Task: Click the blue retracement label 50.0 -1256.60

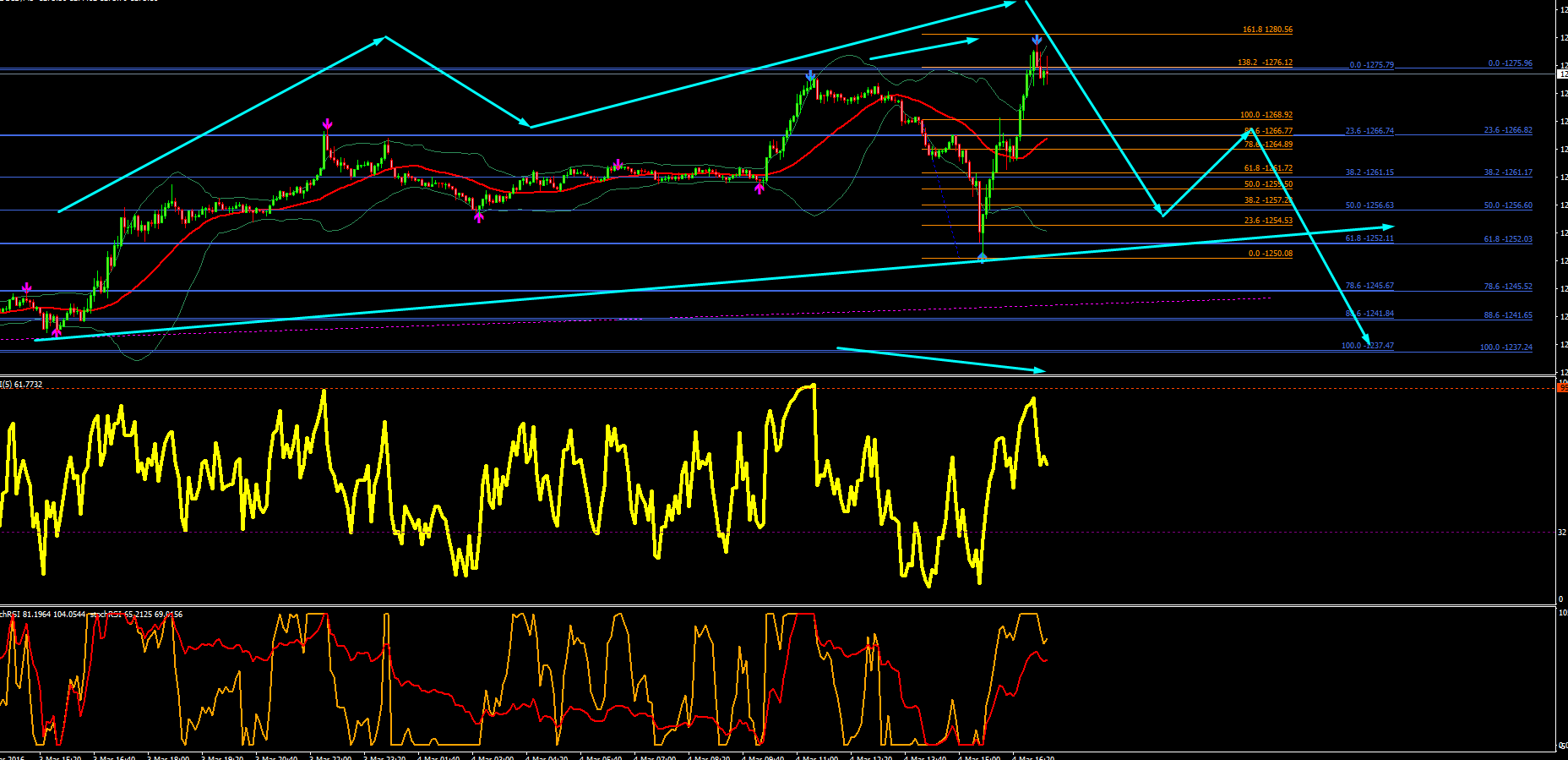Action: click(x=1508, y=205)
